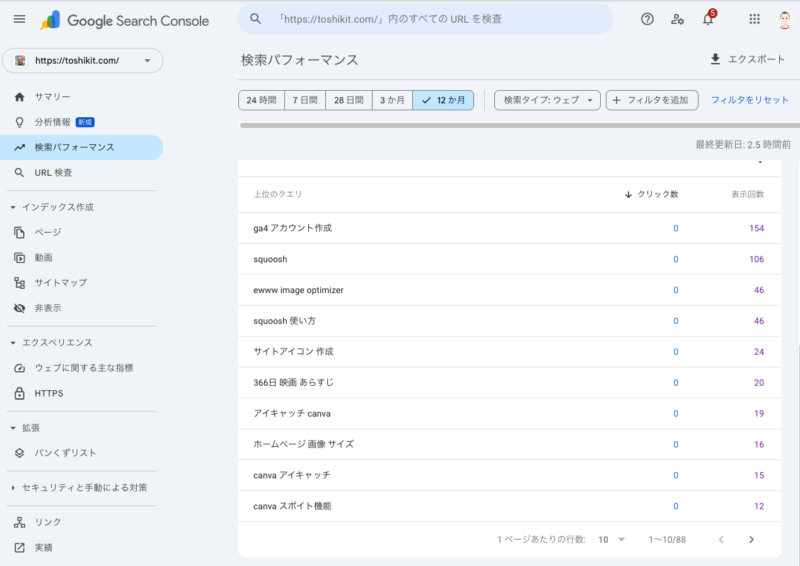800x566 pixels.
Task: Open the hamburger main menu
Action: tap(19, 19)
